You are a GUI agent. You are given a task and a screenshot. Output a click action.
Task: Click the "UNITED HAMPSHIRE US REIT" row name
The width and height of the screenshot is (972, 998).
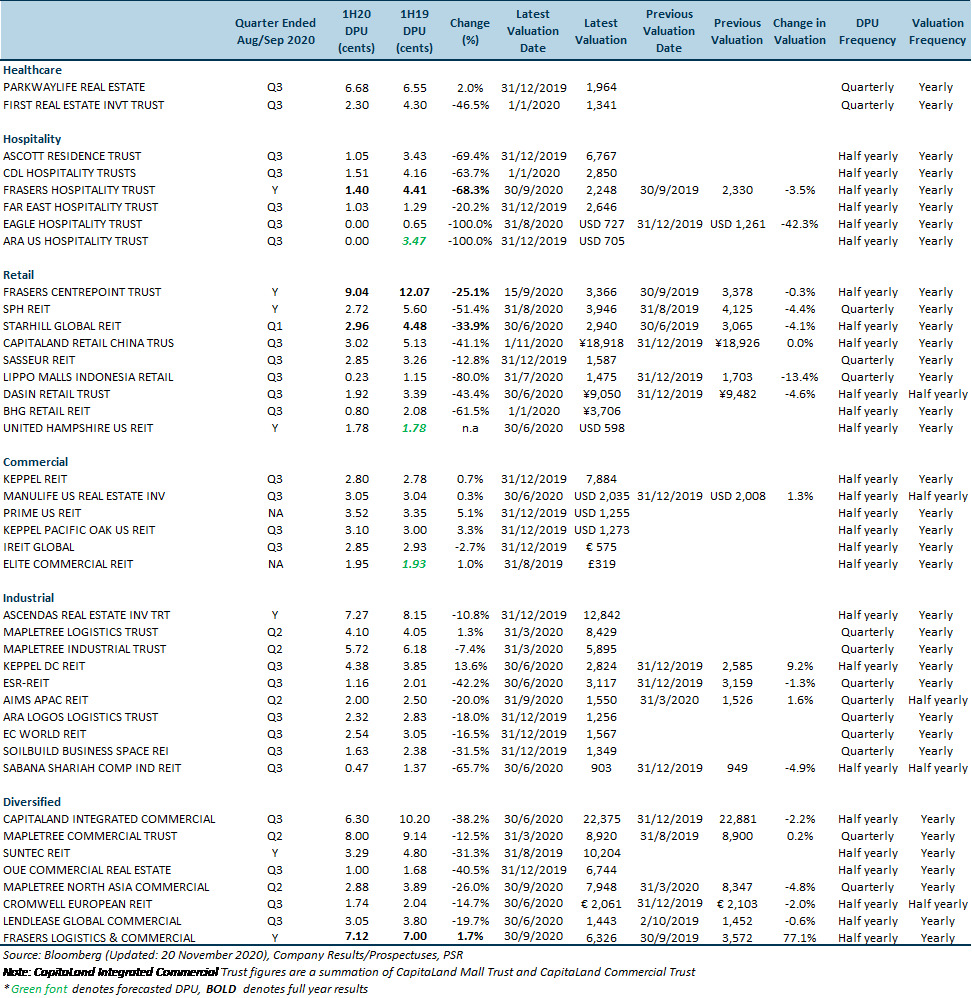click(78, 428)
